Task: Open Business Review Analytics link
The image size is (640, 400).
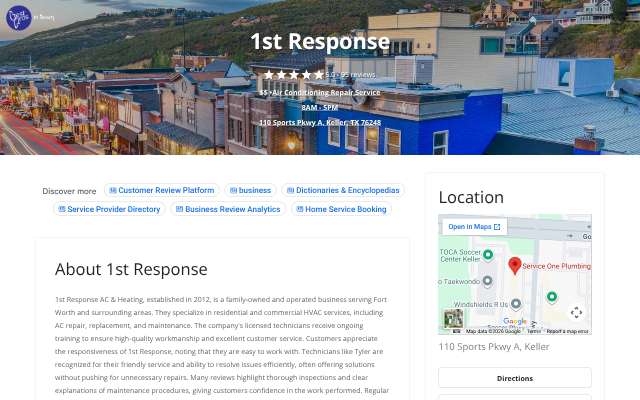Action: [x=228, y=209]
